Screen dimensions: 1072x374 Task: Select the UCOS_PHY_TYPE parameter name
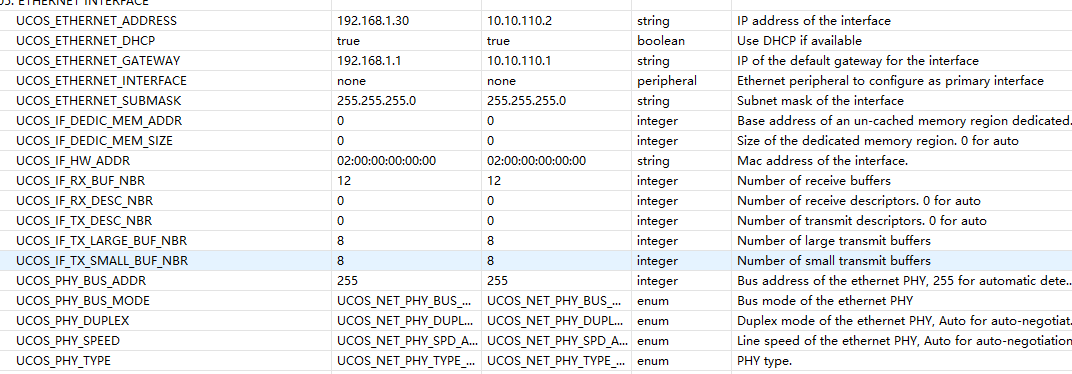(64, 360)
